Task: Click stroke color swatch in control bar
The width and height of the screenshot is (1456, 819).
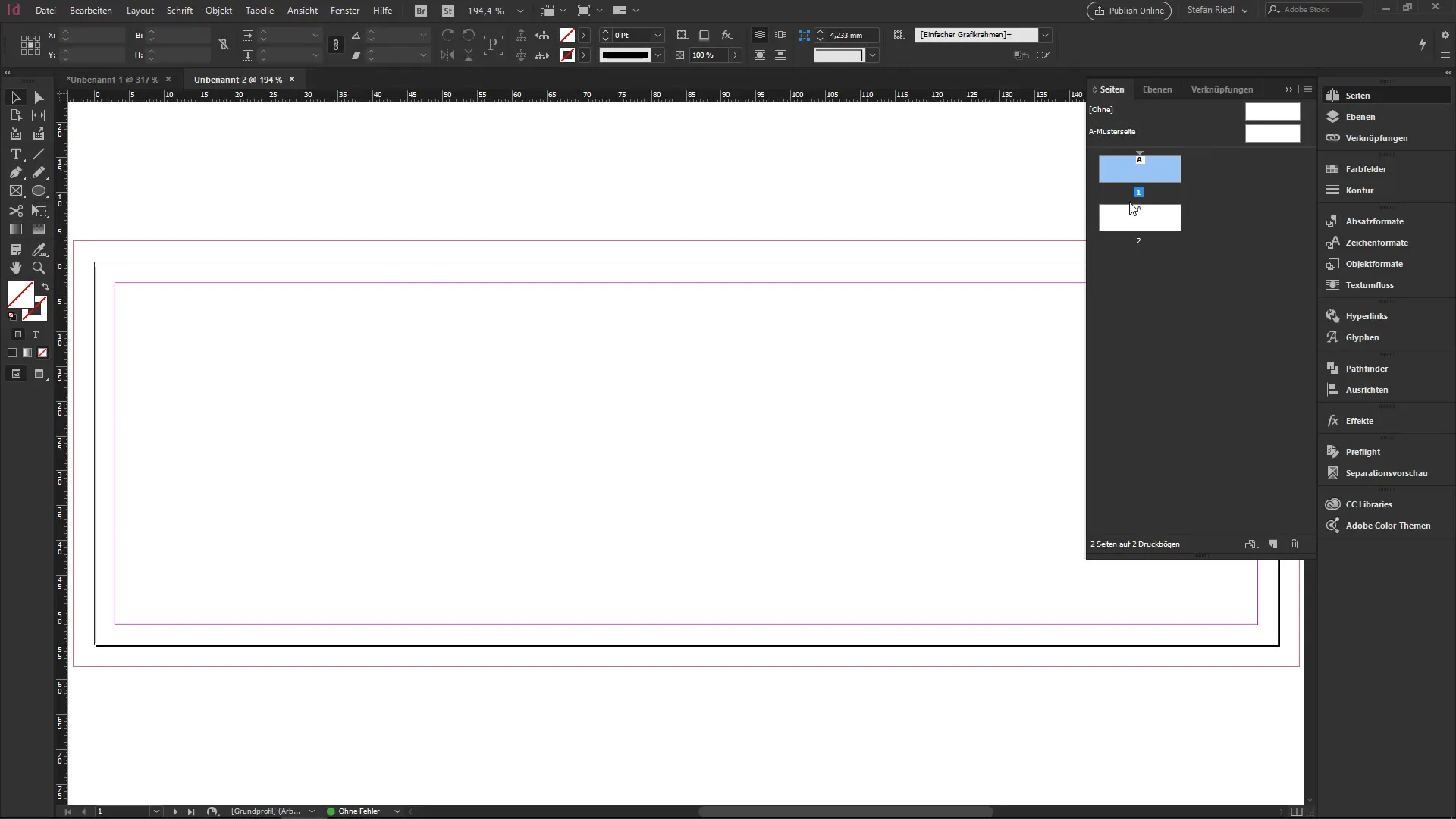Action: tap(567, 55)
